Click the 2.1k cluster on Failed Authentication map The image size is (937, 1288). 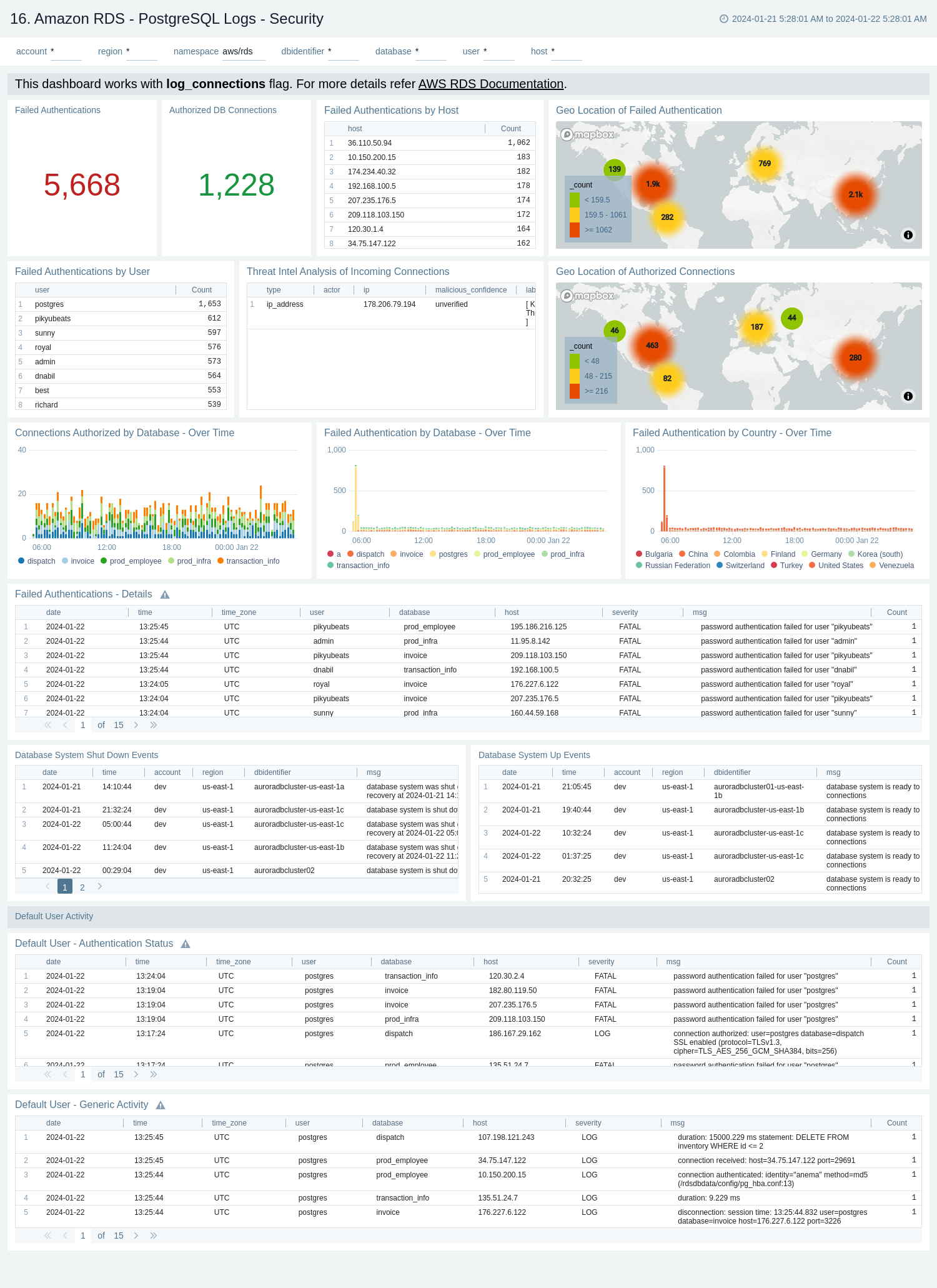[855, 195]
